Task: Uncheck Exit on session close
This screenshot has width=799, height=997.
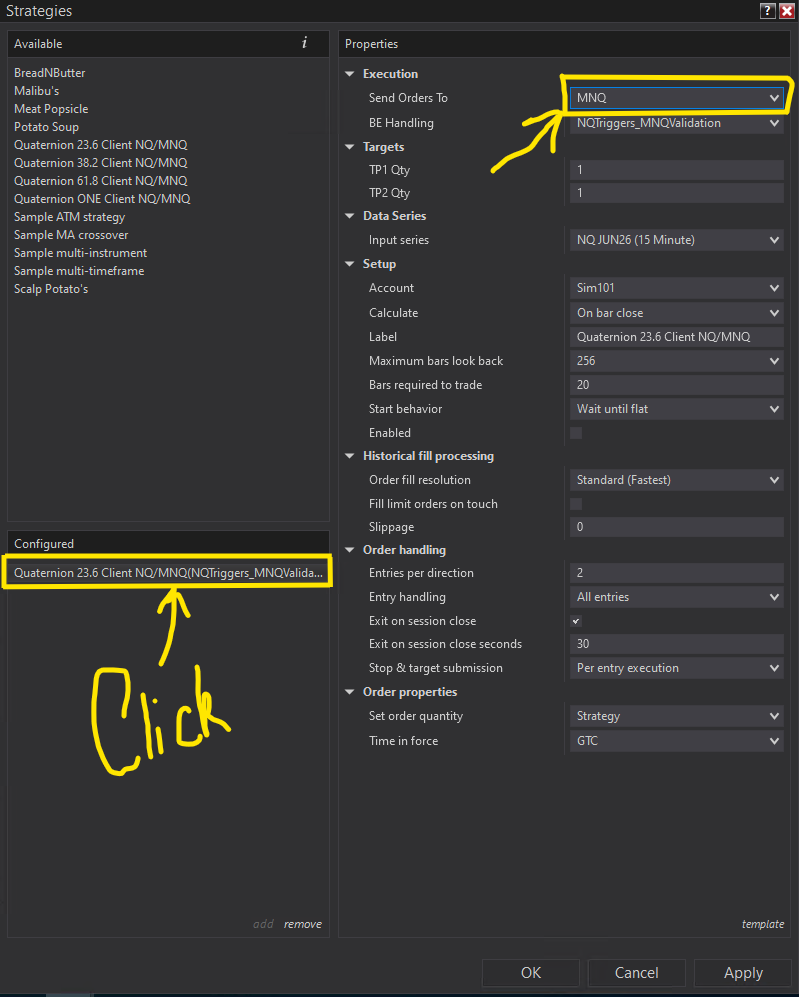Action: tap(576, 621)
